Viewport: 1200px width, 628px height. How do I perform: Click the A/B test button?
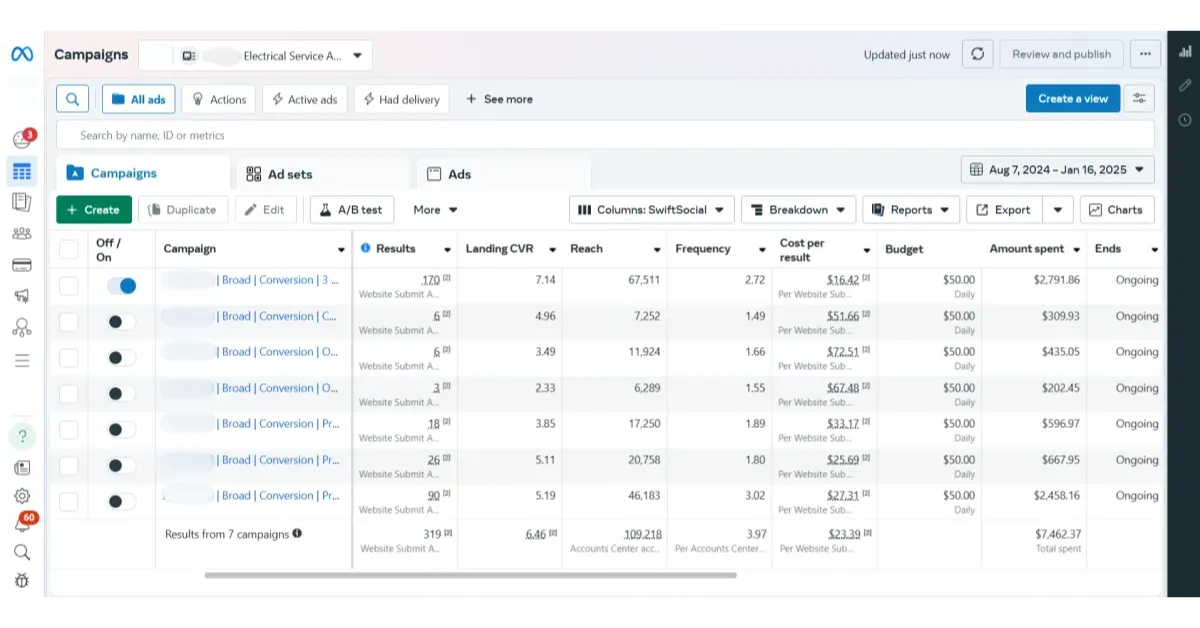coord(352,210)
